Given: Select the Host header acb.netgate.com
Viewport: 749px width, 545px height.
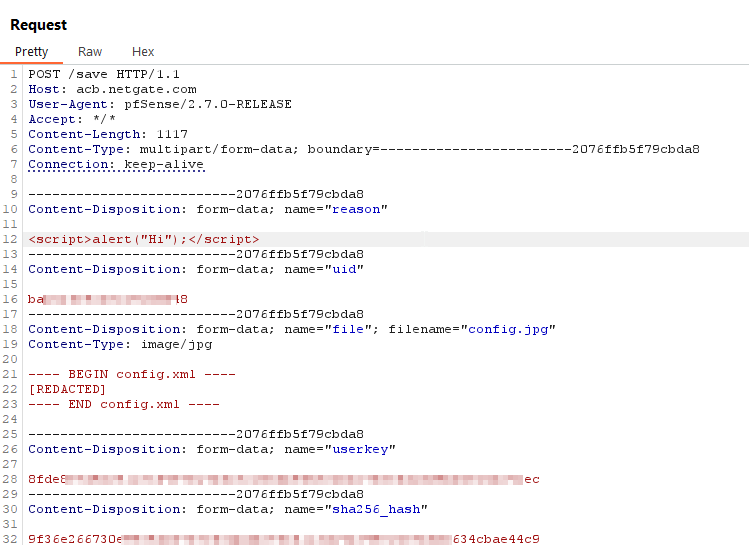Looking at the screenshot, I should [x=112, y=89].
